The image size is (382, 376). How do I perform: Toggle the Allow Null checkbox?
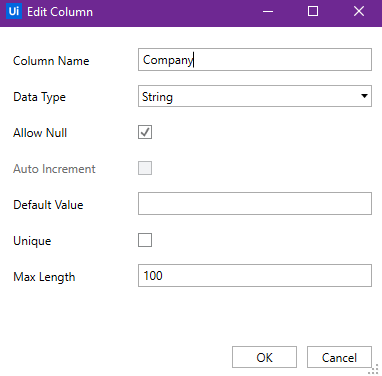click(145, 132)
